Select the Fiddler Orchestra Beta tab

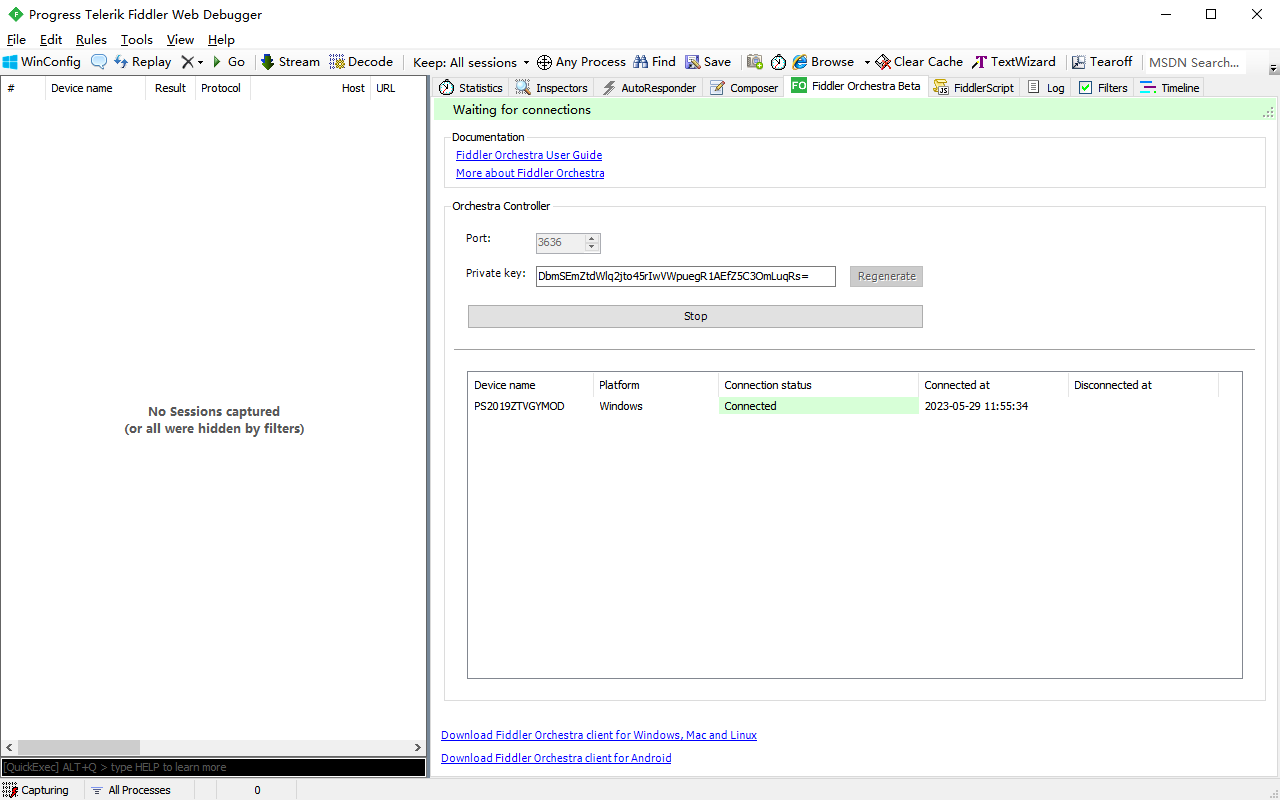coord(857,86)
